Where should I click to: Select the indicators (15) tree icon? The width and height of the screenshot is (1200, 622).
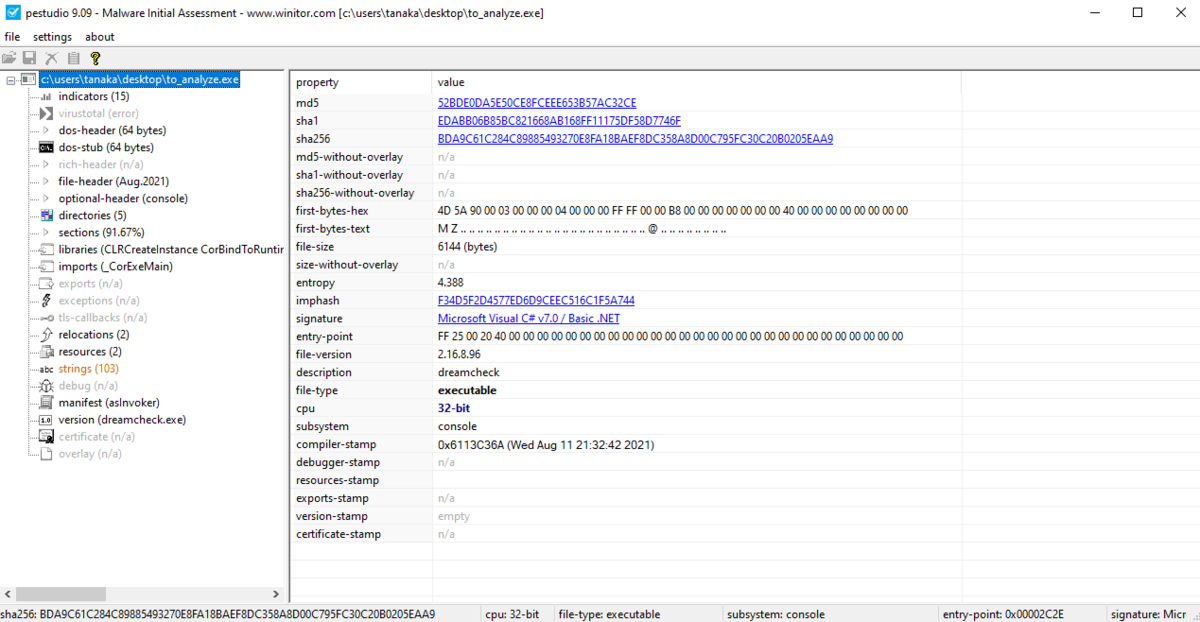click(x=45, y=95)
